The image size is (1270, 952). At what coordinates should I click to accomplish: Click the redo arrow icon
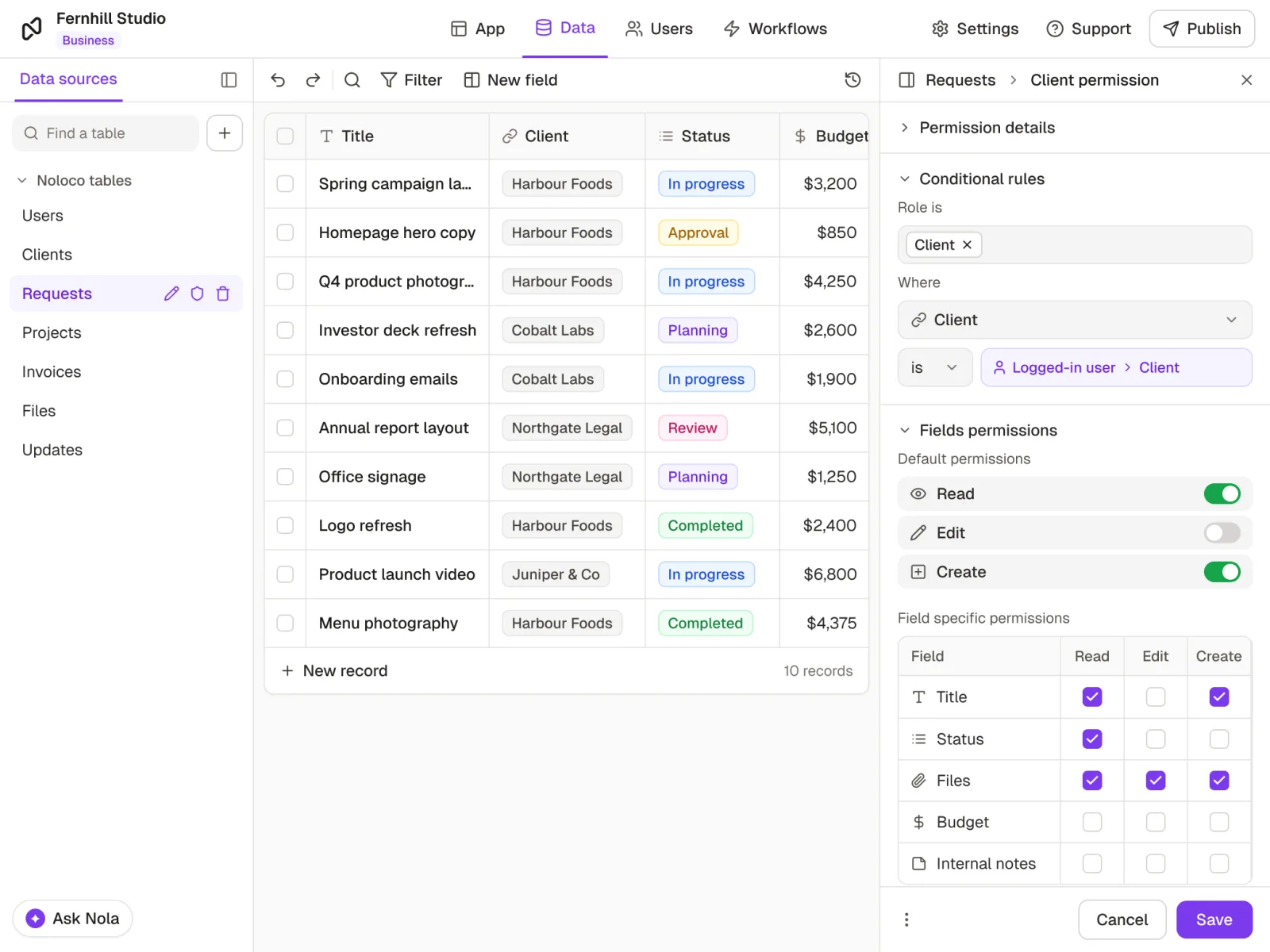[313, 80]
